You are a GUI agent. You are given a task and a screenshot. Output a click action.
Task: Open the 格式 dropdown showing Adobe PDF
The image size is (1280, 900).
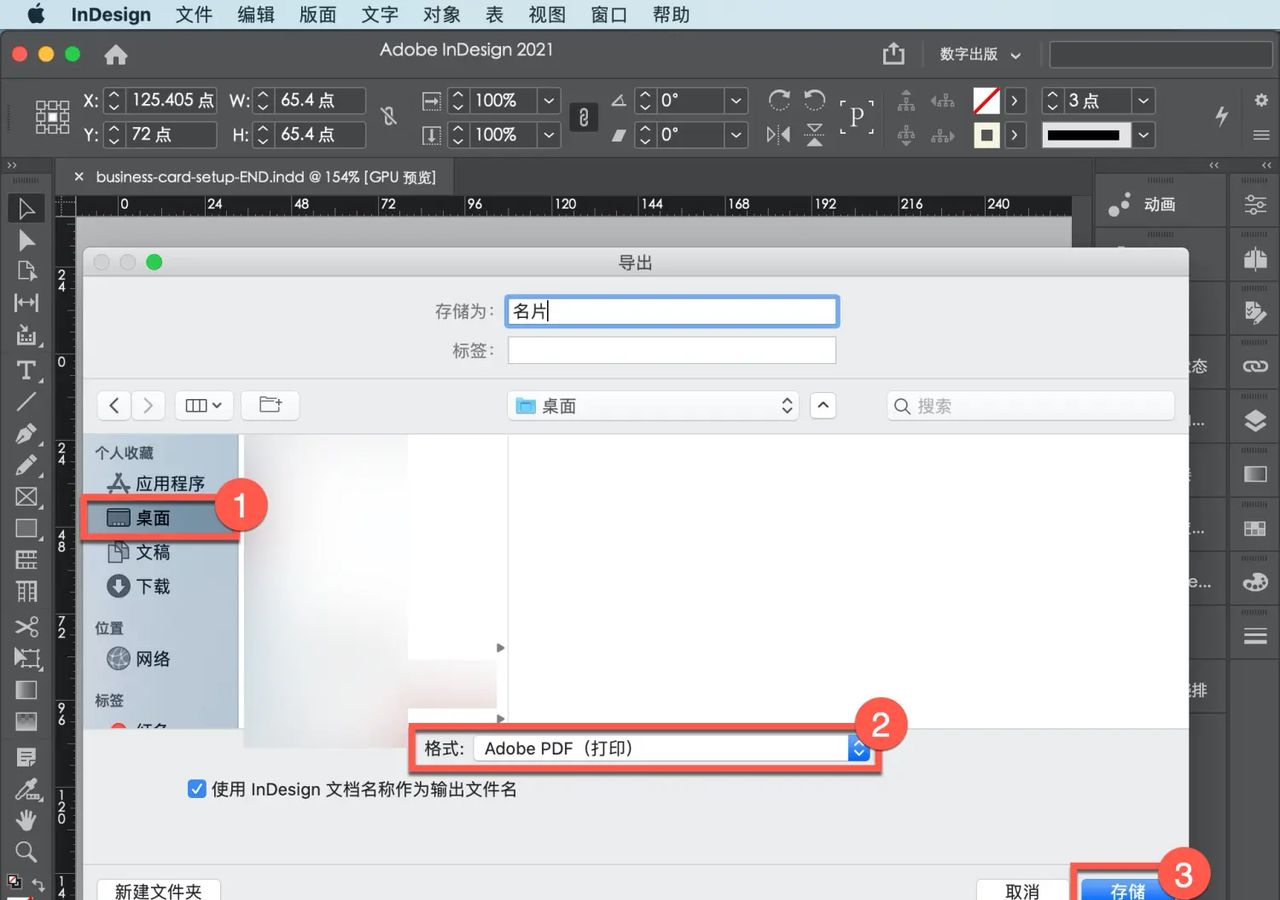(x=858, y=747)
